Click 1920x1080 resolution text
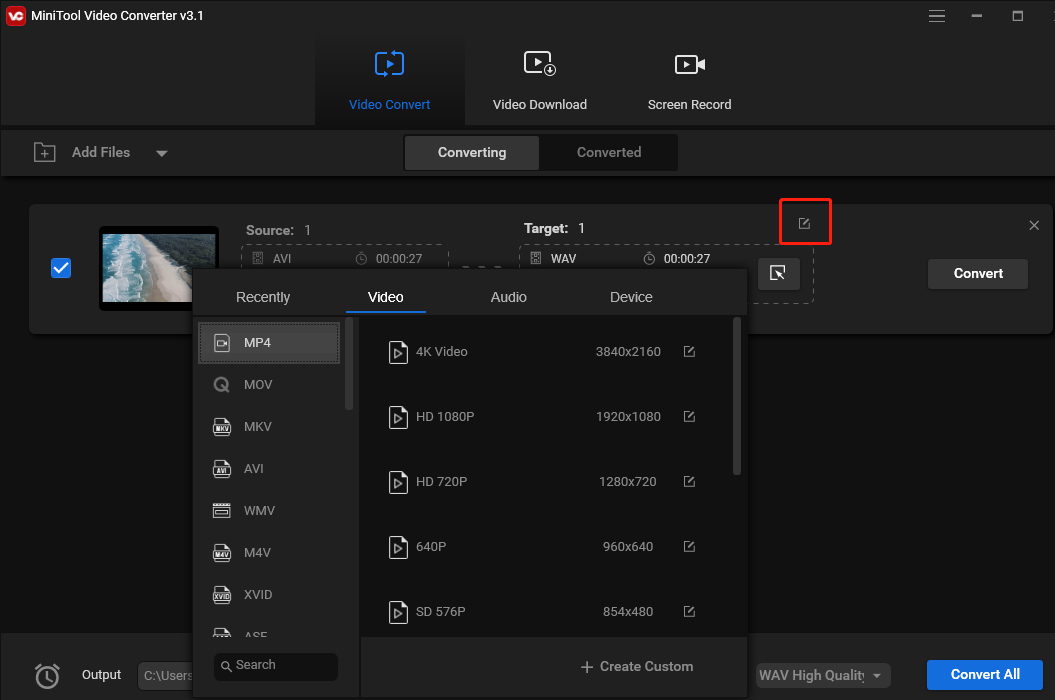 [x=628, y=417]
